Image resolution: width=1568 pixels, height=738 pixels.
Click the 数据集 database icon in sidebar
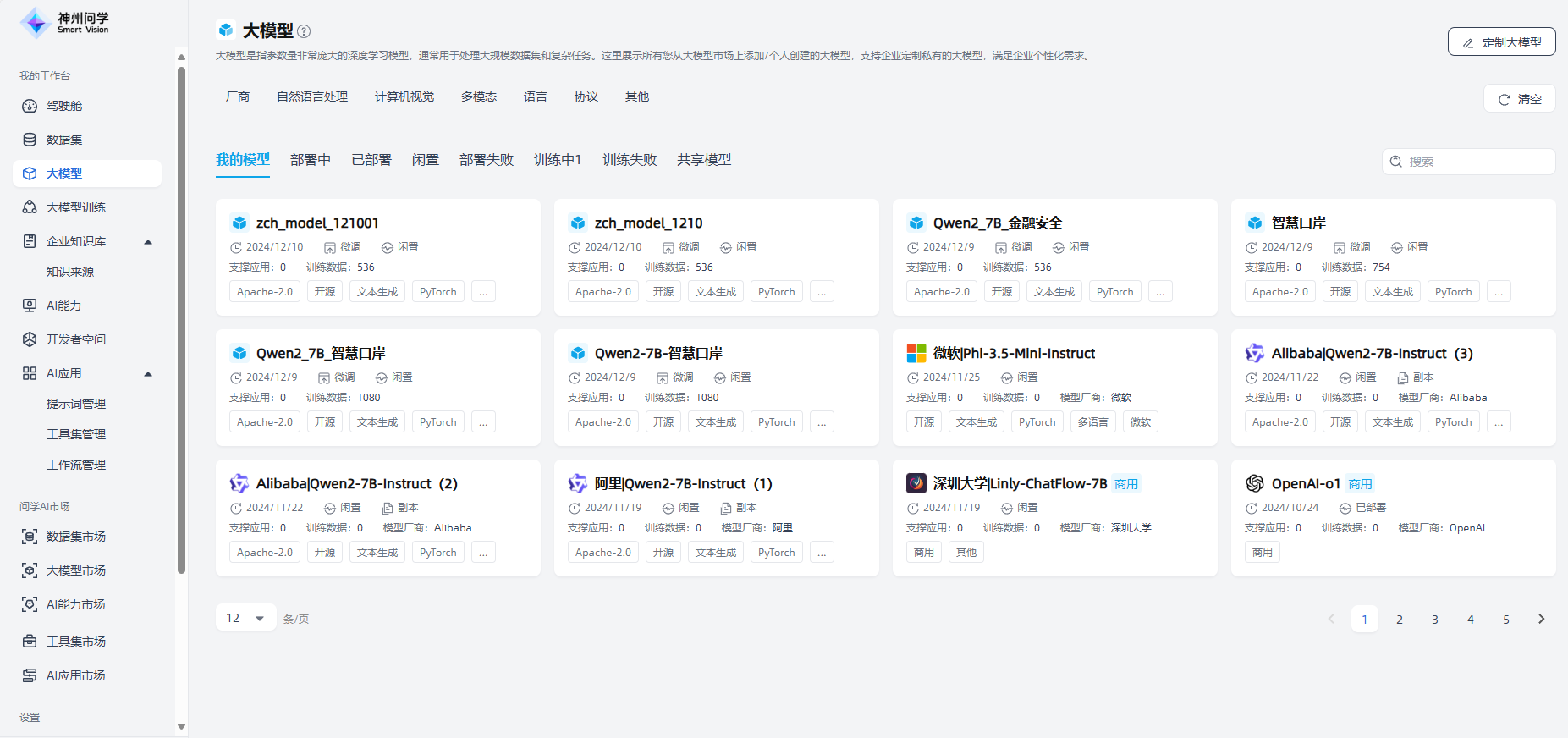(30, 140)
